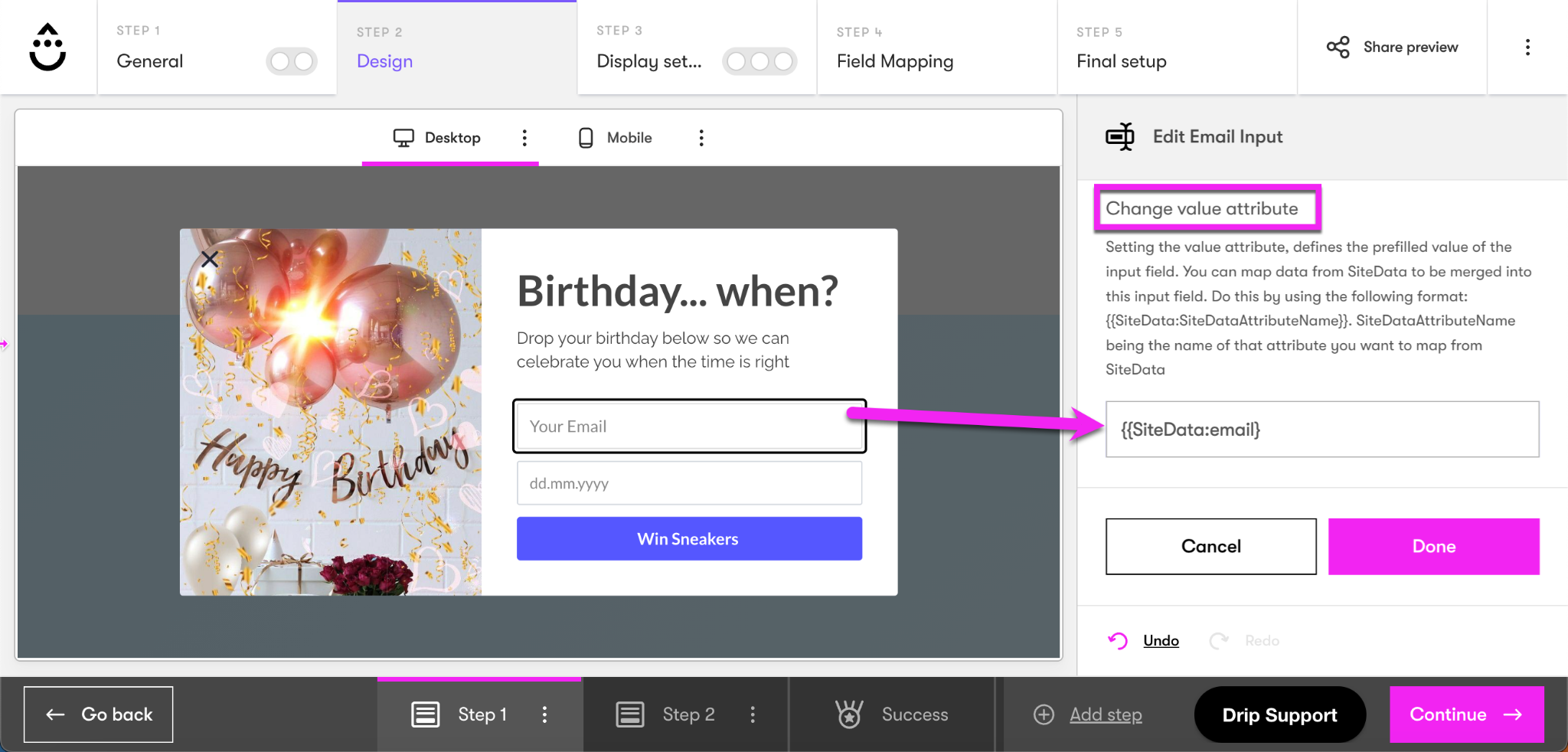Click the Edit Email Input icon
The width and height of the screenshot is (1568, 752).
1120,136
